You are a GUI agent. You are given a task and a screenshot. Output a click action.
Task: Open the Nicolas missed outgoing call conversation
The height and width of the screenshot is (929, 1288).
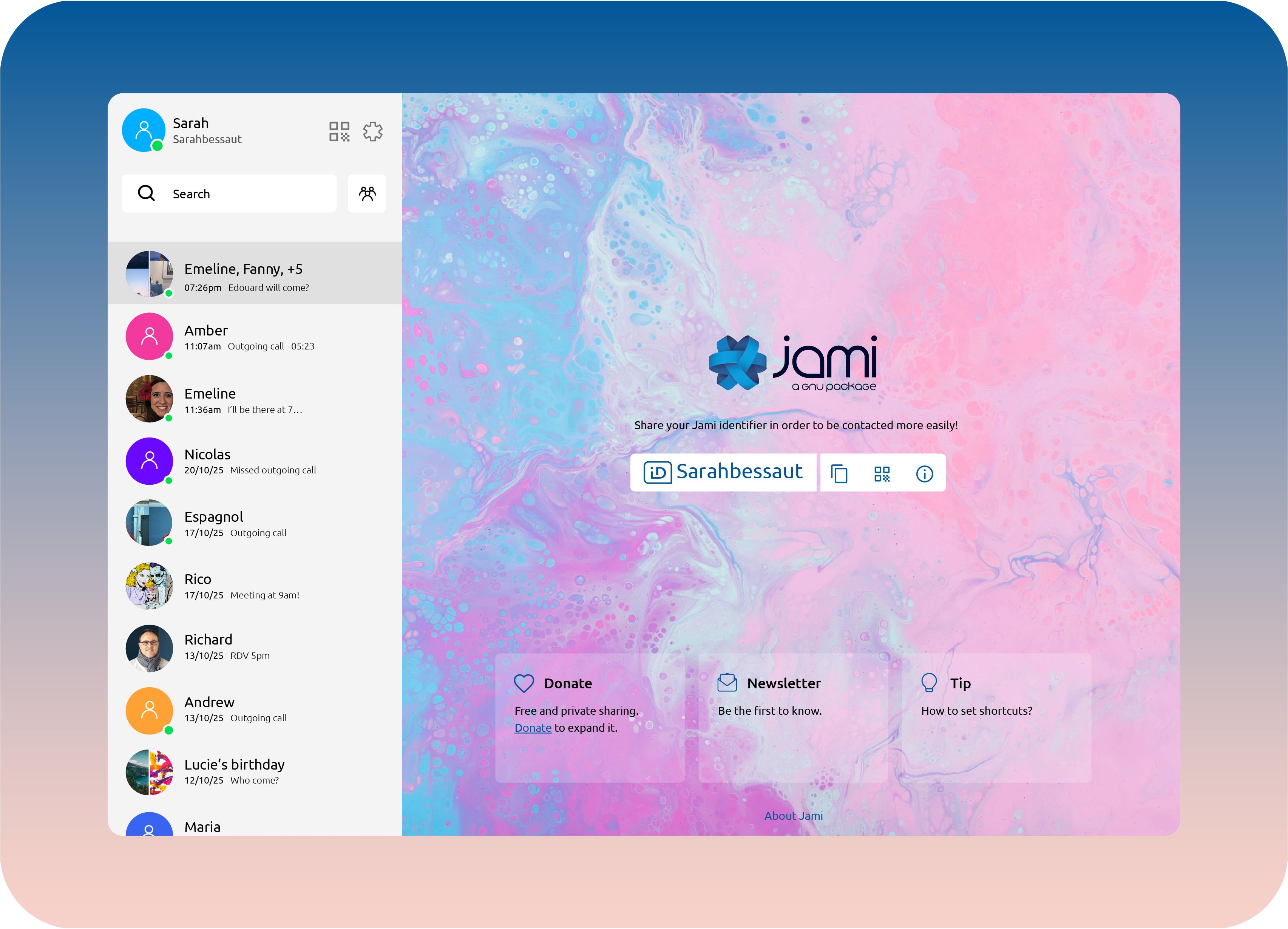click(x=255, y=461)
